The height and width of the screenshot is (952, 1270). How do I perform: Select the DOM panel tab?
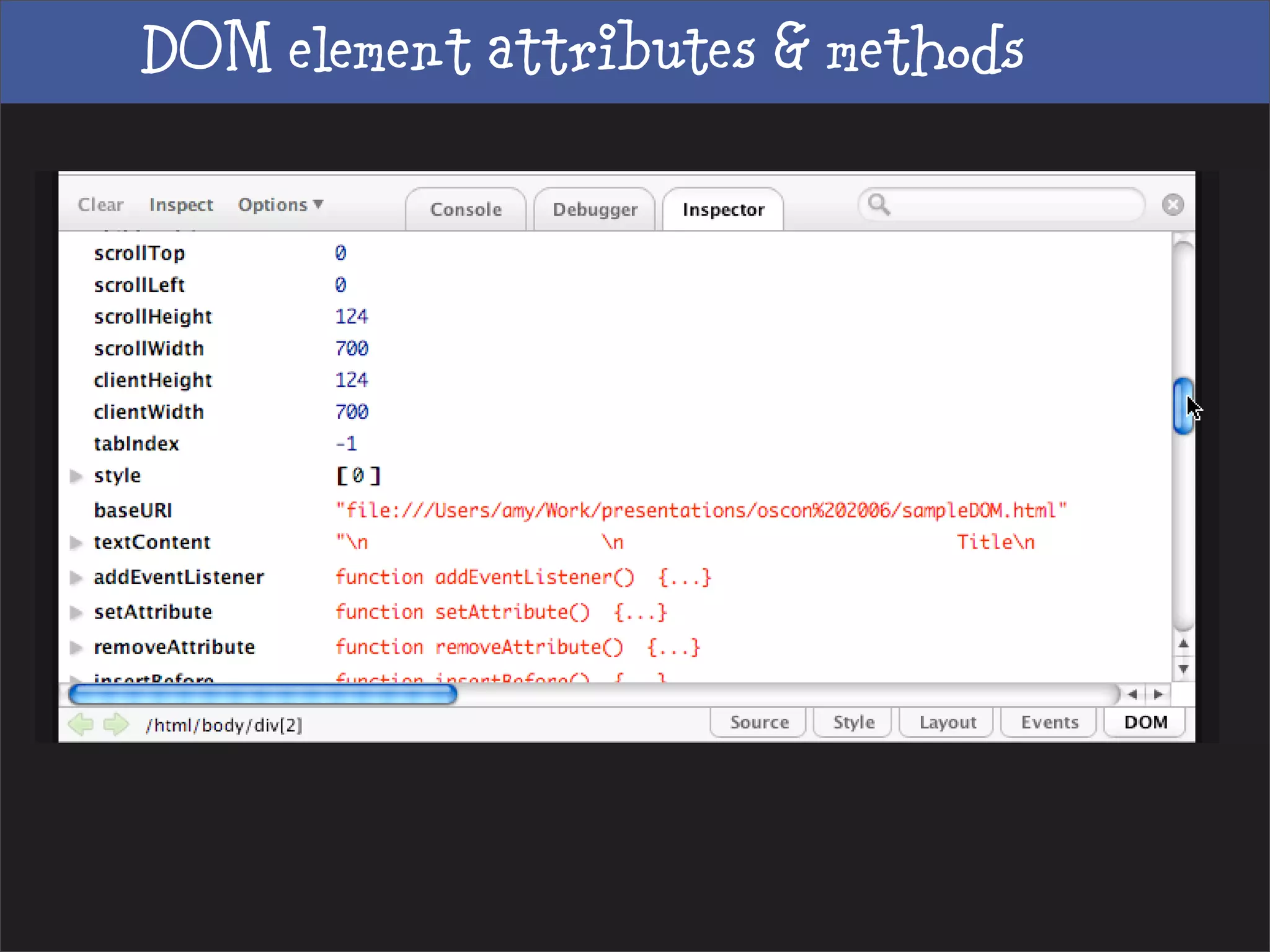point(1145,723)
